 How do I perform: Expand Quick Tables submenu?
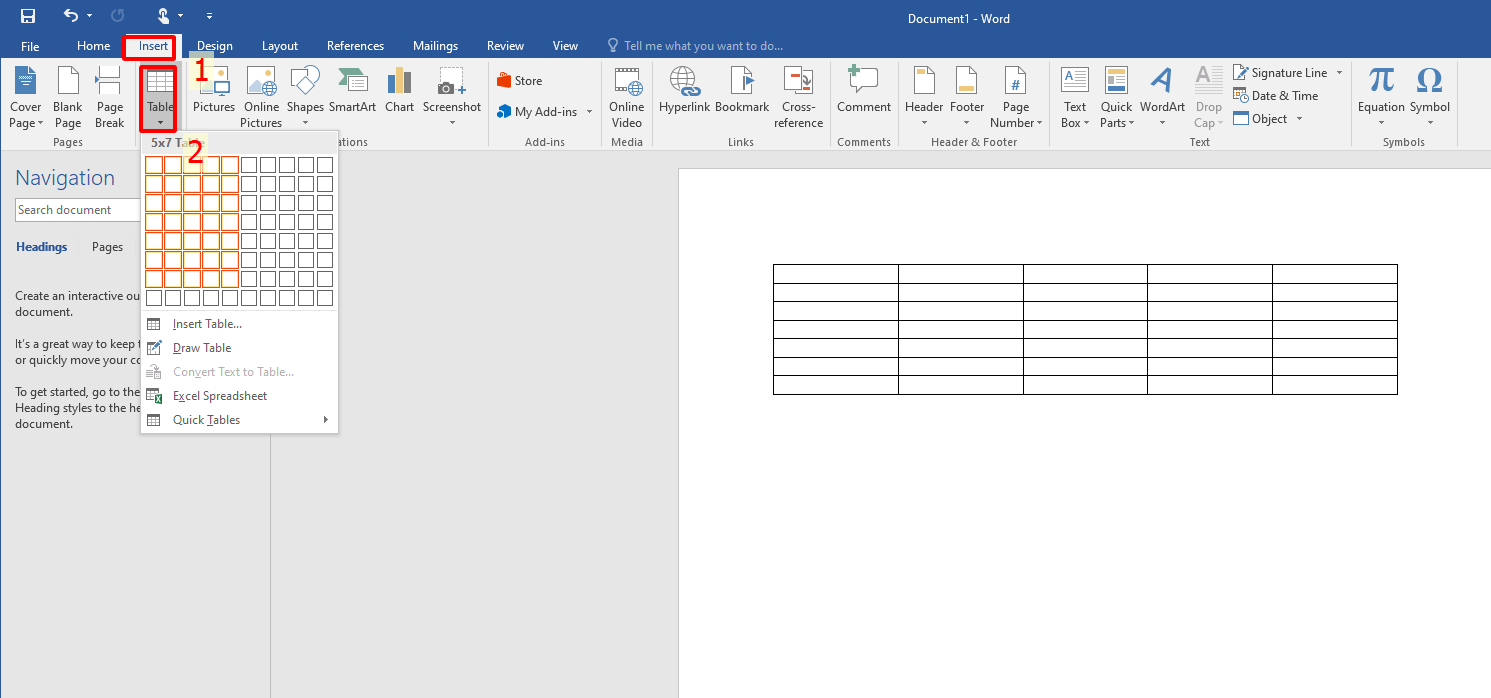239,420
